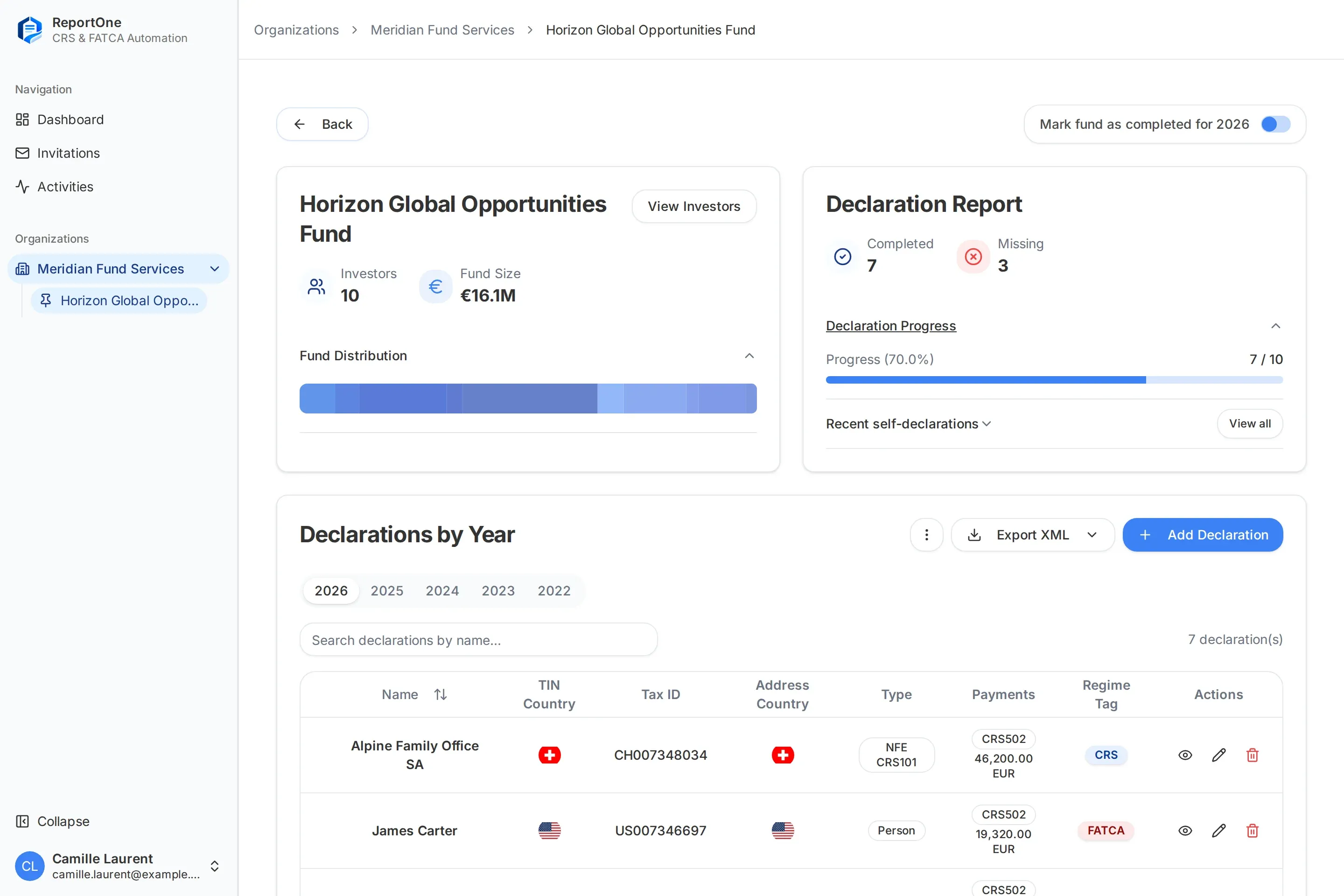The height and width of the screenshot is (896, 1344).
Task: View Alpine Family Office SA declaration
Action: (1185, 755)
